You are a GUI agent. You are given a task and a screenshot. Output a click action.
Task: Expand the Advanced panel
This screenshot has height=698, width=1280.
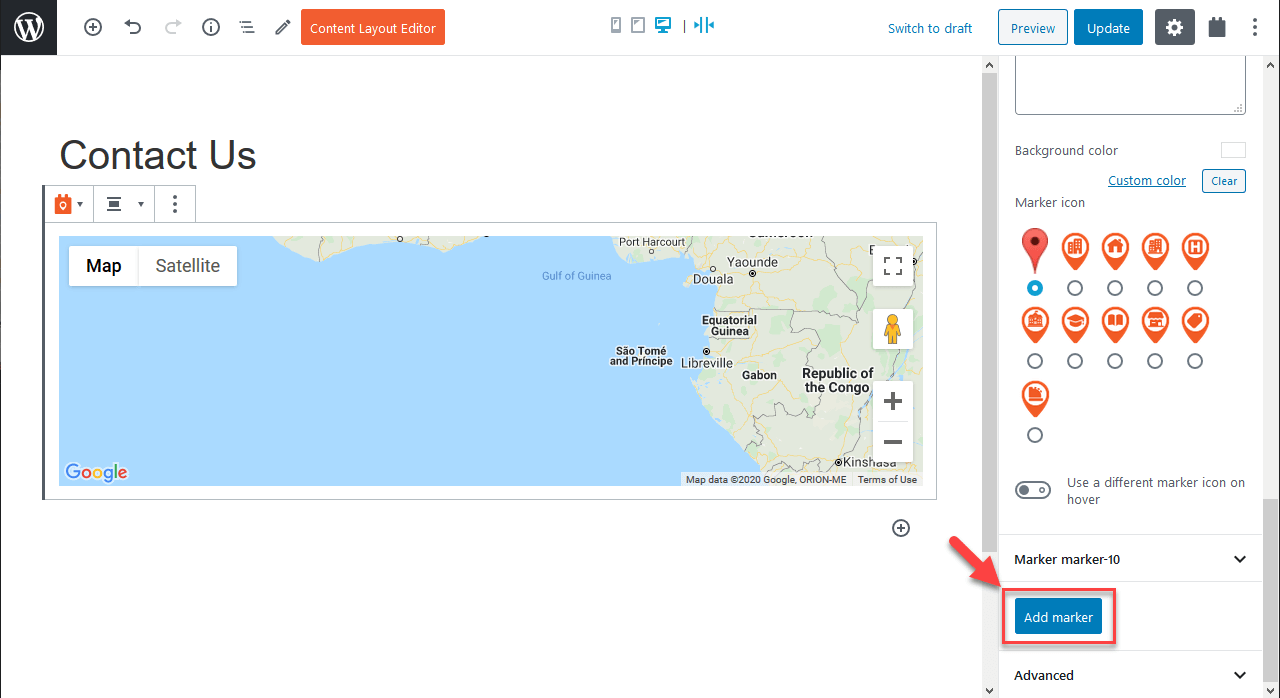pyautogui.click(x=1130, y=675)
